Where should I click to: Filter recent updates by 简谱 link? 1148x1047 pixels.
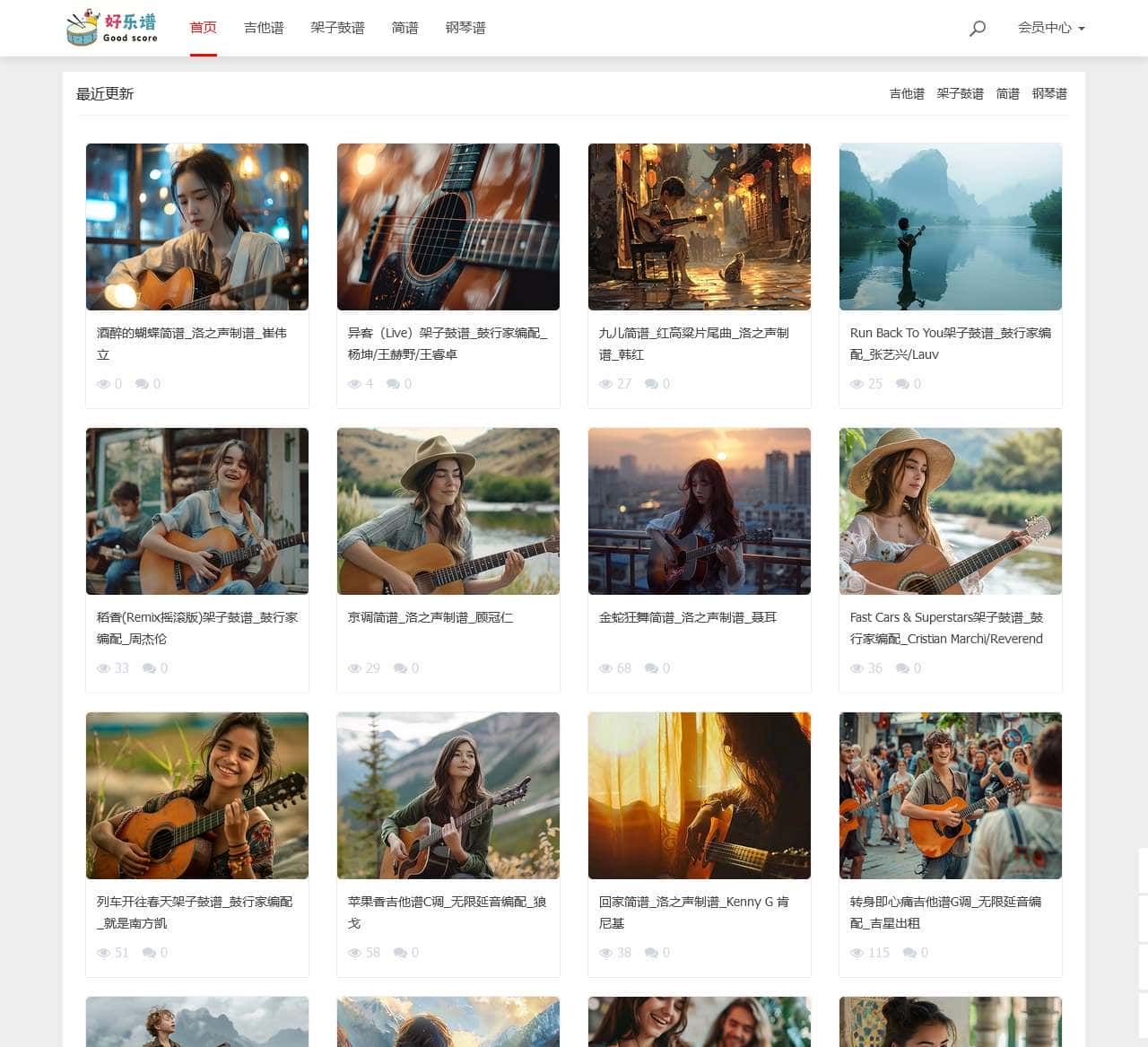1008,93
